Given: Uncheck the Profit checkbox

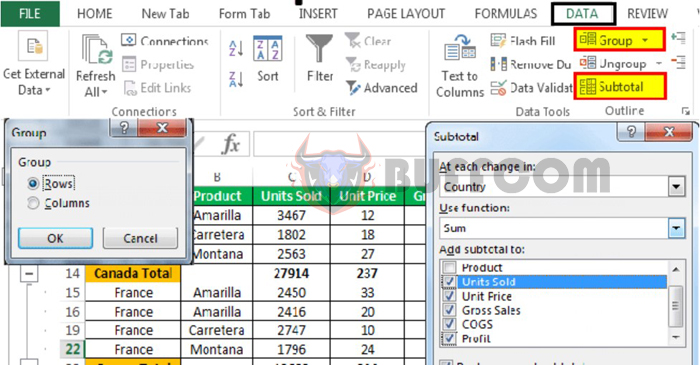Looking at the screenshot, I should 449,339.
